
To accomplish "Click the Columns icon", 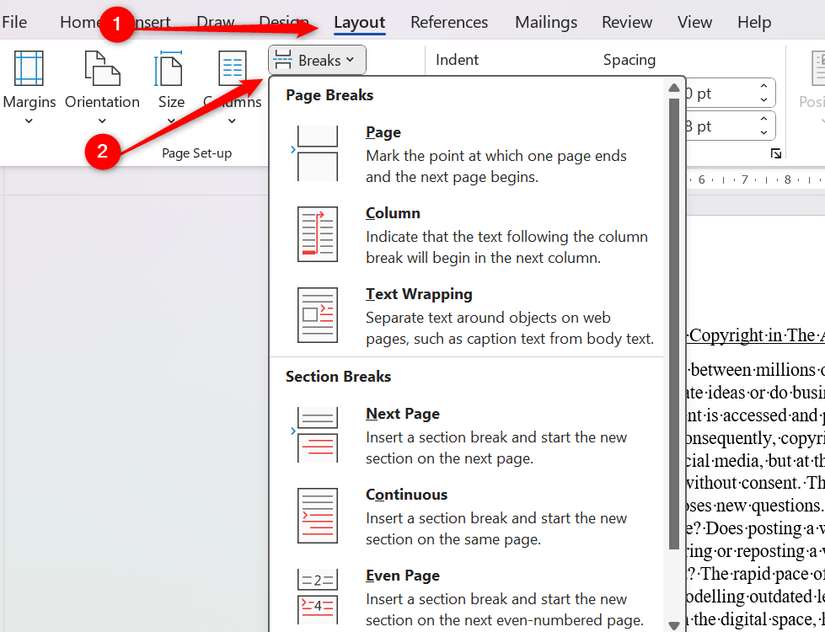I will (232, 68).
